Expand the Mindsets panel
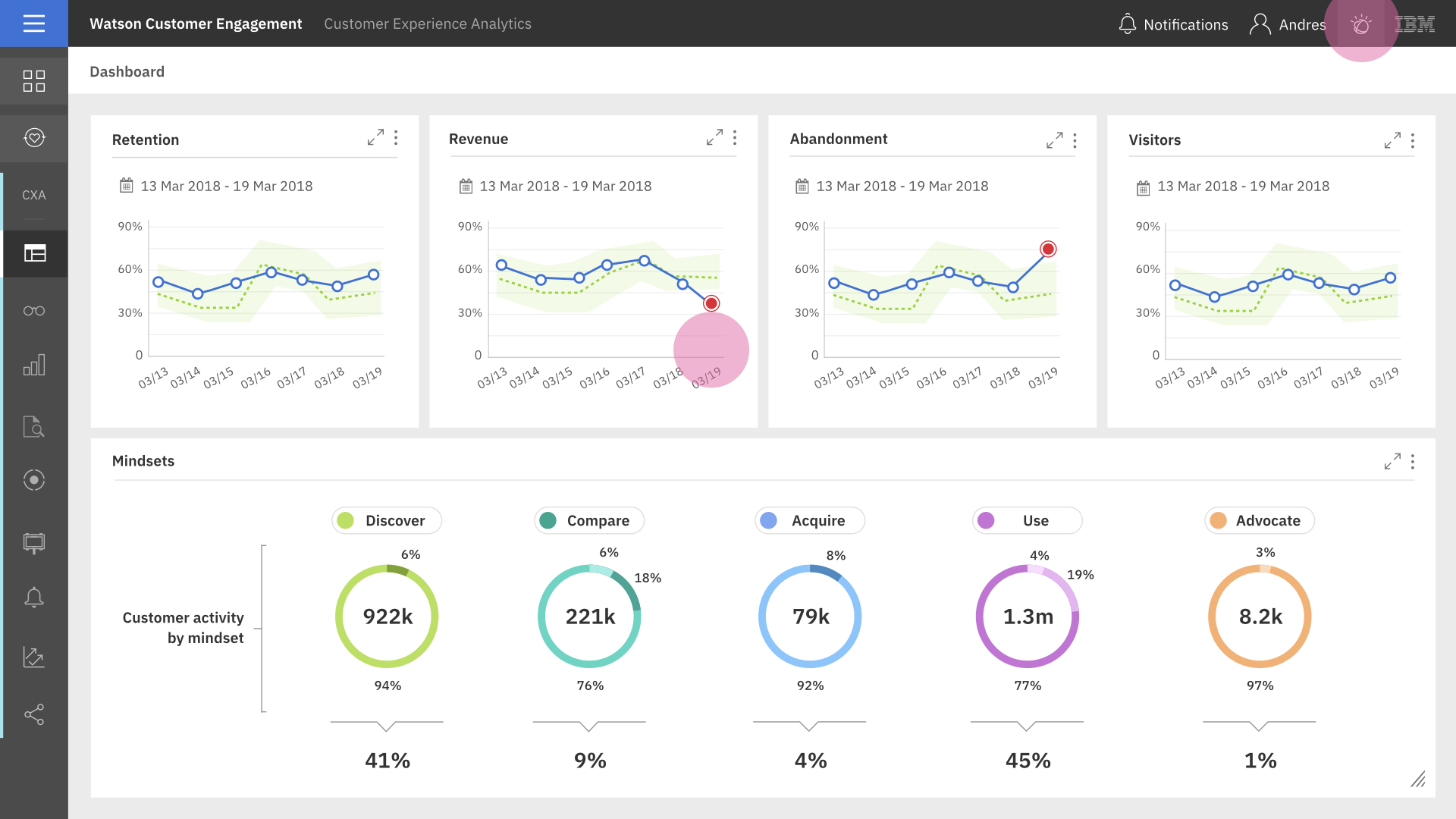Image resolution: width=1456 pixels, height=819 pixels. (x=1392, y=461)
